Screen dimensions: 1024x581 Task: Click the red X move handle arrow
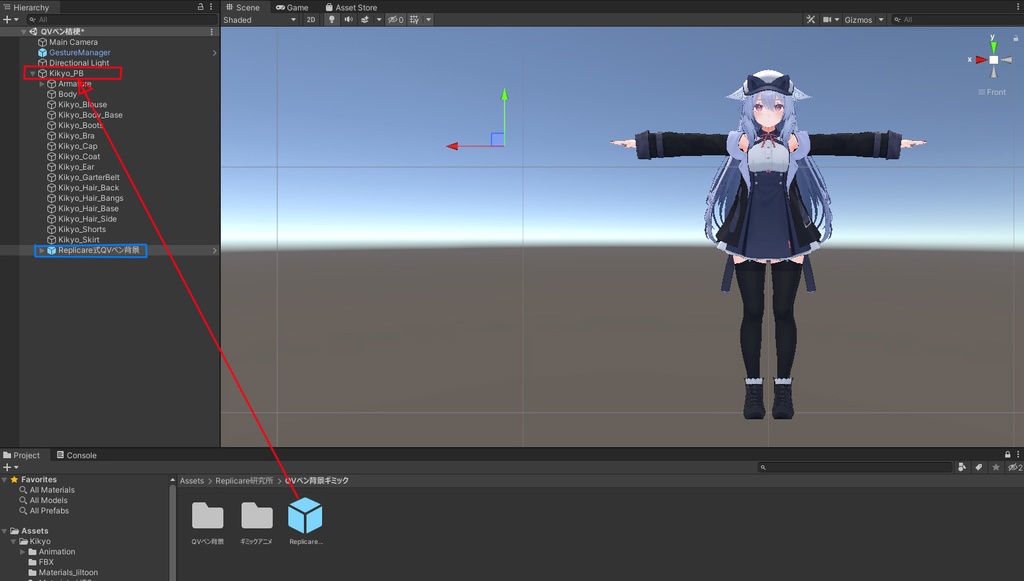point(452,146)
